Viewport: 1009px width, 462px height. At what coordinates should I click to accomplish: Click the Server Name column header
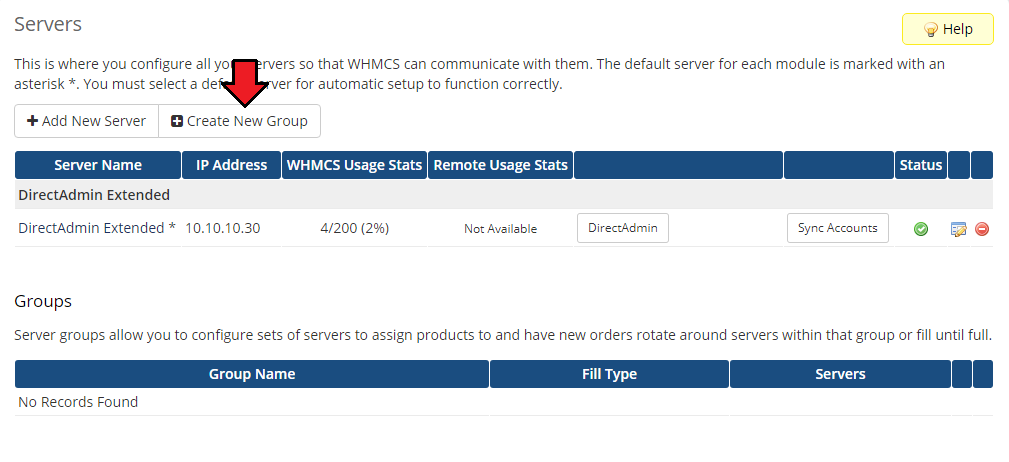[98, 165]
